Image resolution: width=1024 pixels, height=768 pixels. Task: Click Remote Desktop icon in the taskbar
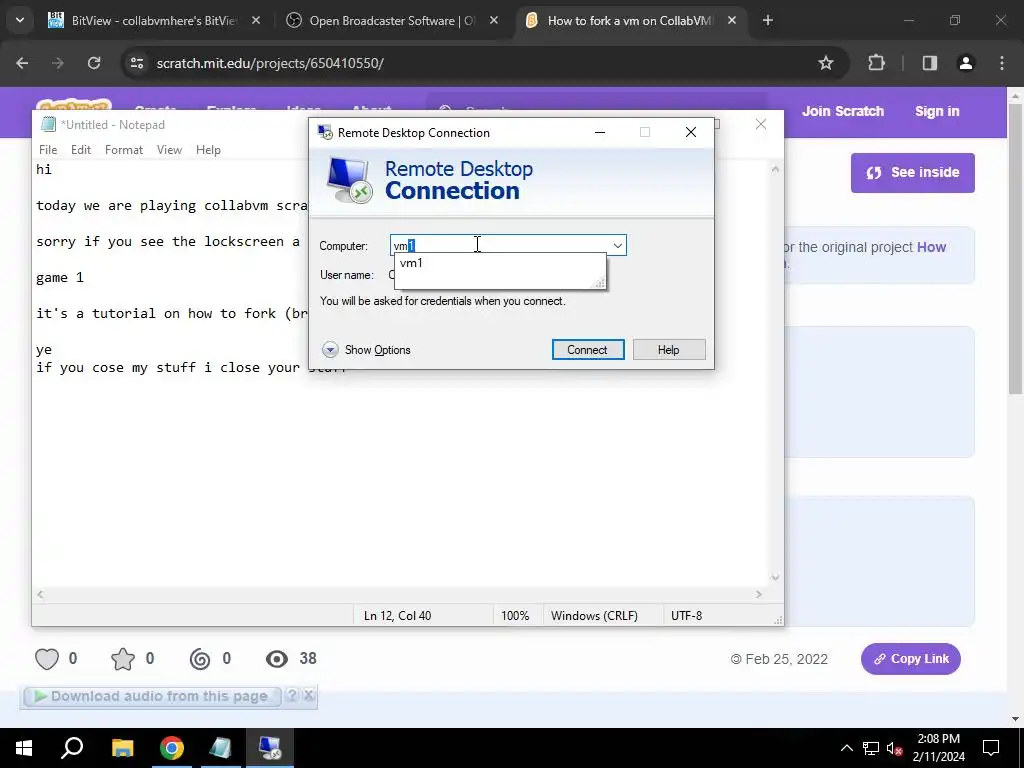(270, 748)
